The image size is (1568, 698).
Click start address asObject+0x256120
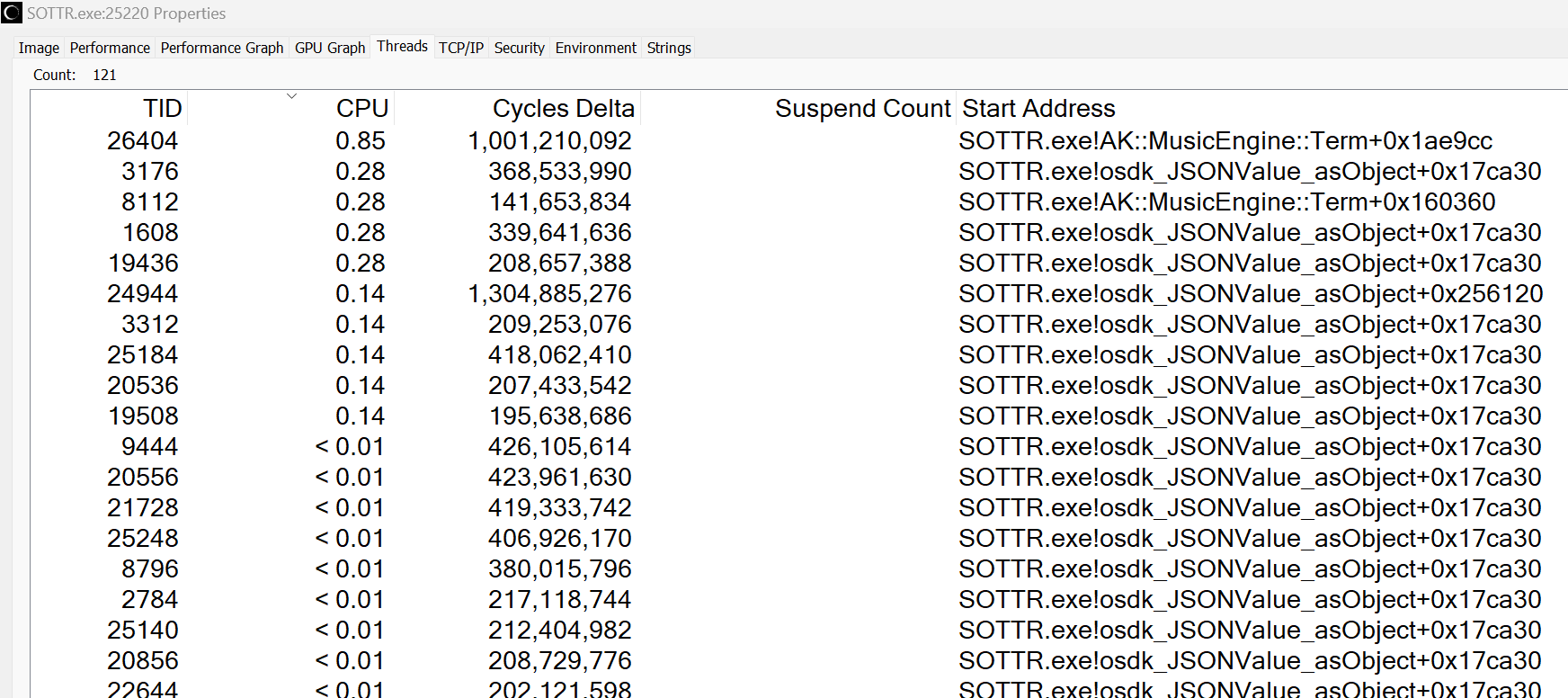(x=1251, y=293)
